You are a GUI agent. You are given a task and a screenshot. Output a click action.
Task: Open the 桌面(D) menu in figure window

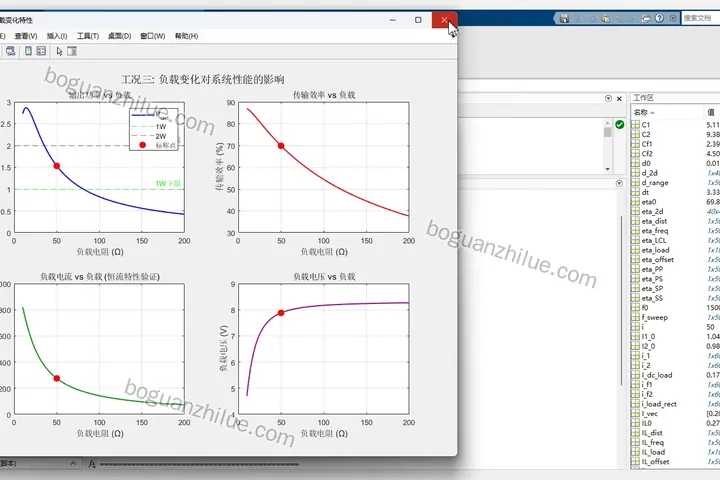[x=119, y=36]
